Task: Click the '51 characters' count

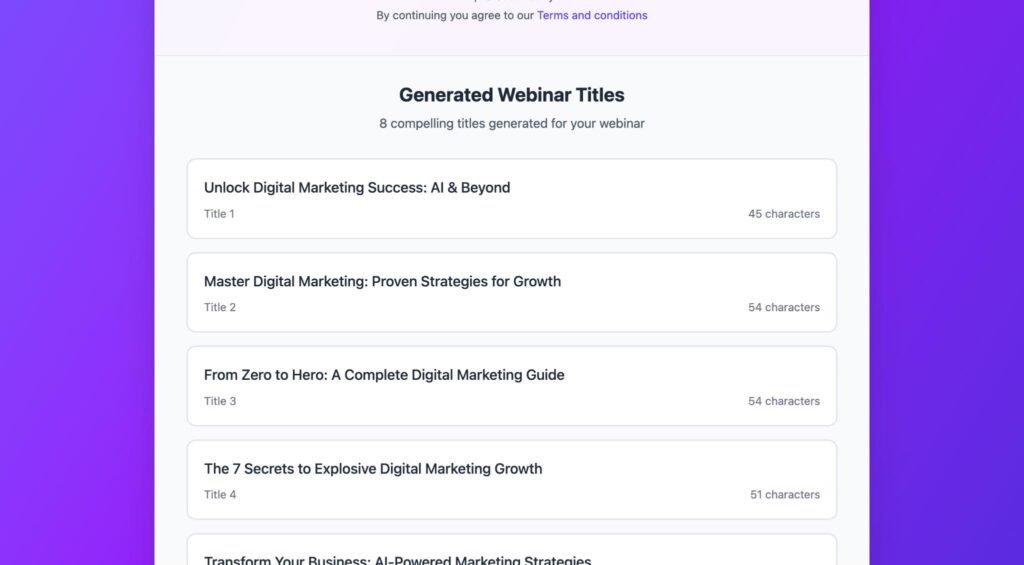Action: point(784,495)
